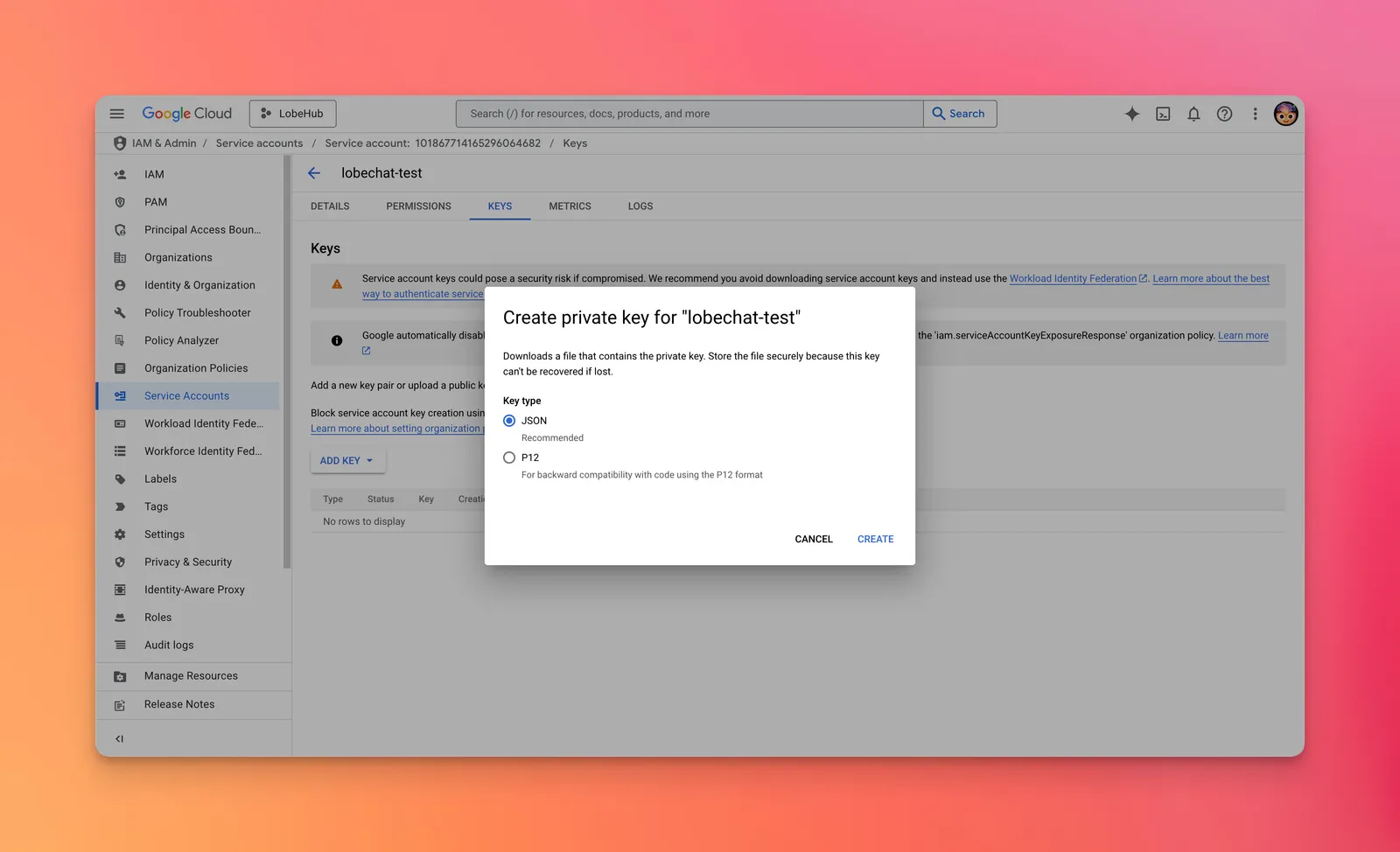Collapse the sidebar with bottom arrow icon
The width and height of the screenshot is (1400, 852).
[x=120, y=739]
